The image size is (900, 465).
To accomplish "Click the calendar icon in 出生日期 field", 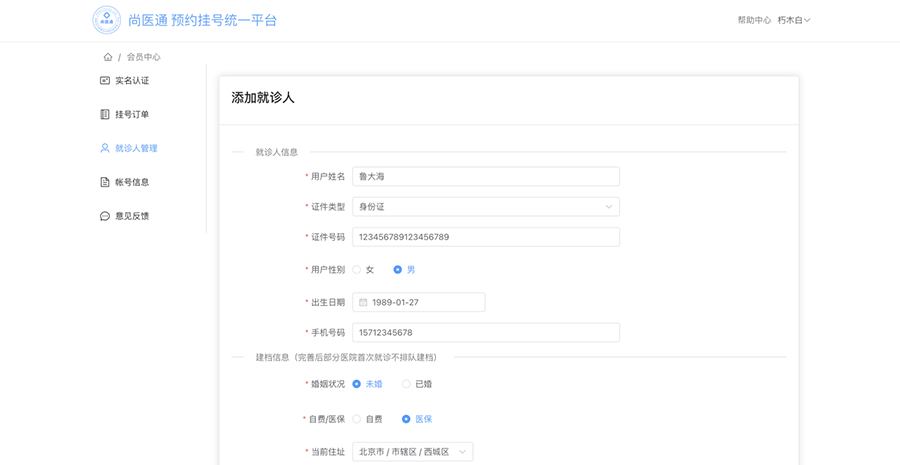I will (x=363, y=302).
